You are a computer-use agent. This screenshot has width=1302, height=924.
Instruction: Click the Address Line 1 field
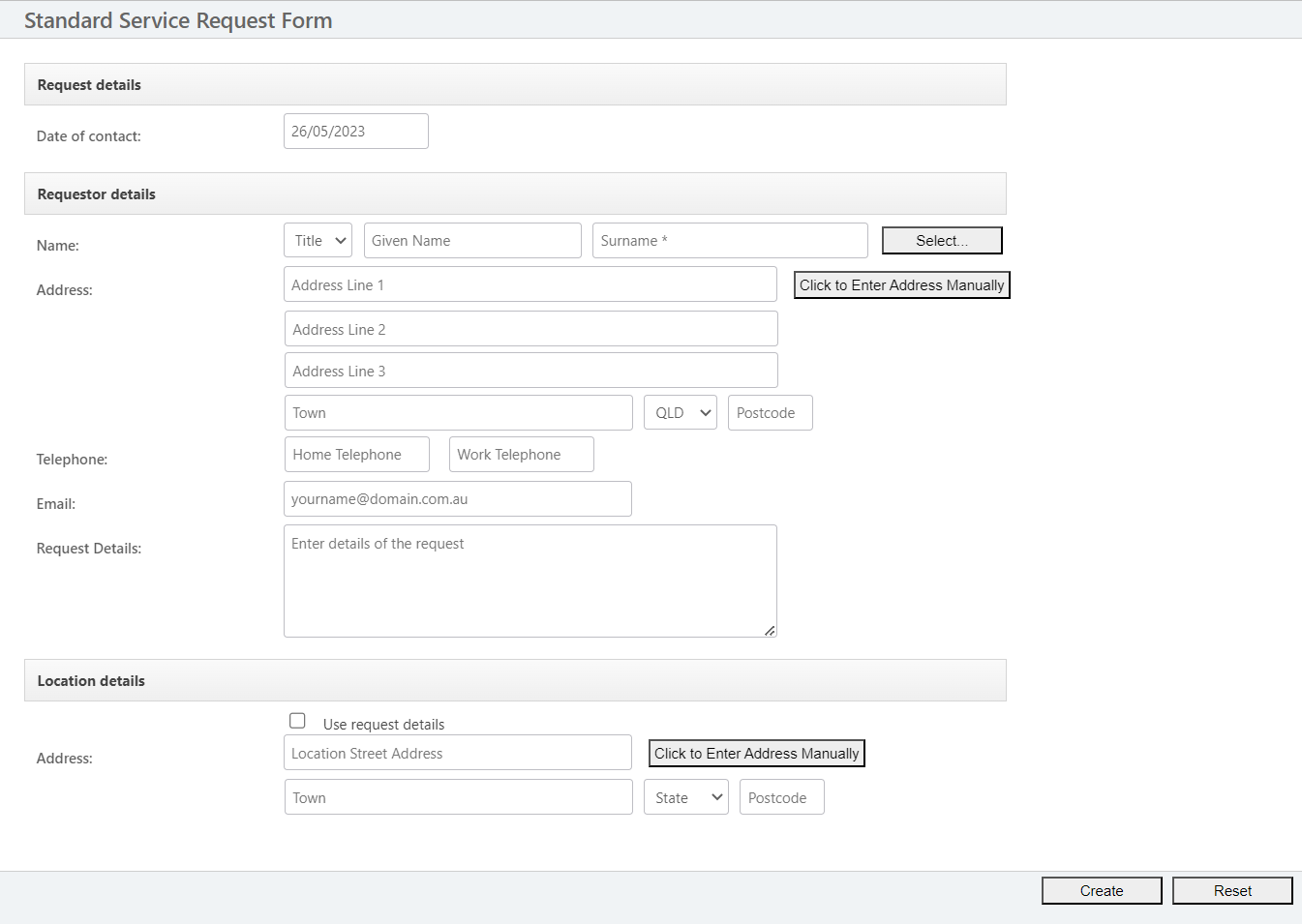[530, 283]
